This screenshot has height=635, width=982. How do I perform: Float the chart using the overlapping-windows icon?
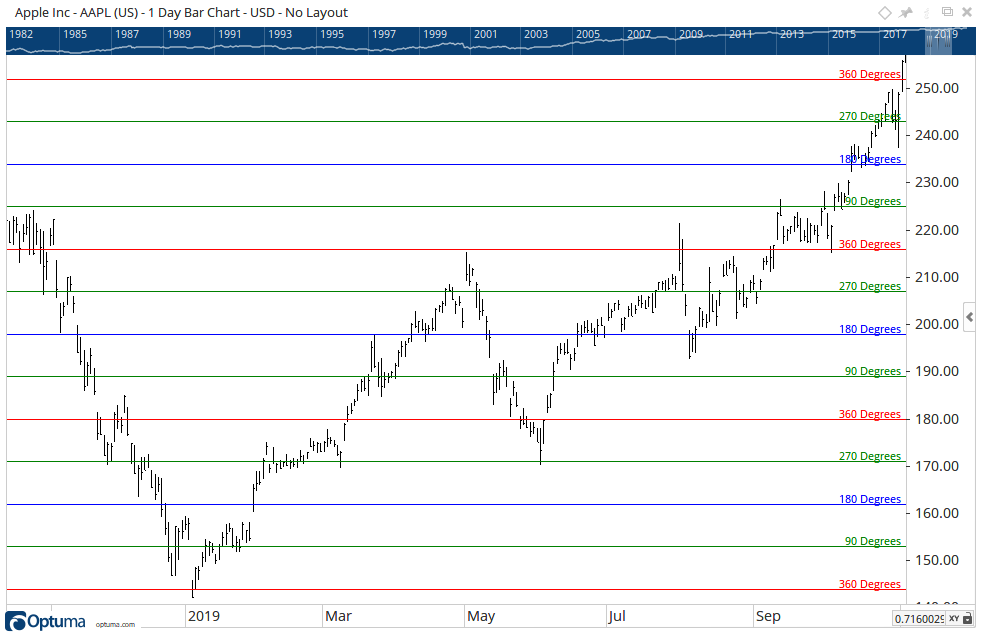(947, 12)
